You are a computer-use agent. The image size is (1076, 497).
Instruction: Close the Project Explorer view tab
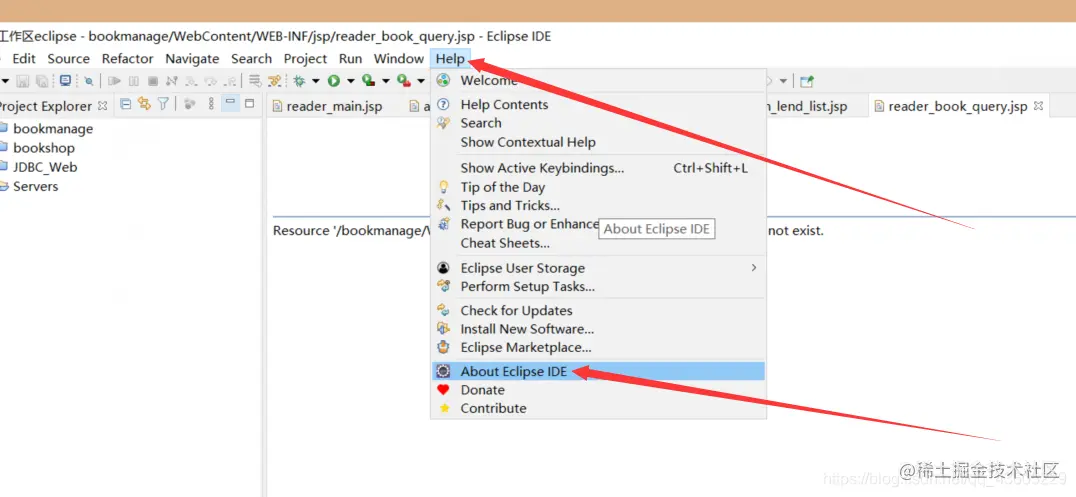coord(102,106)
